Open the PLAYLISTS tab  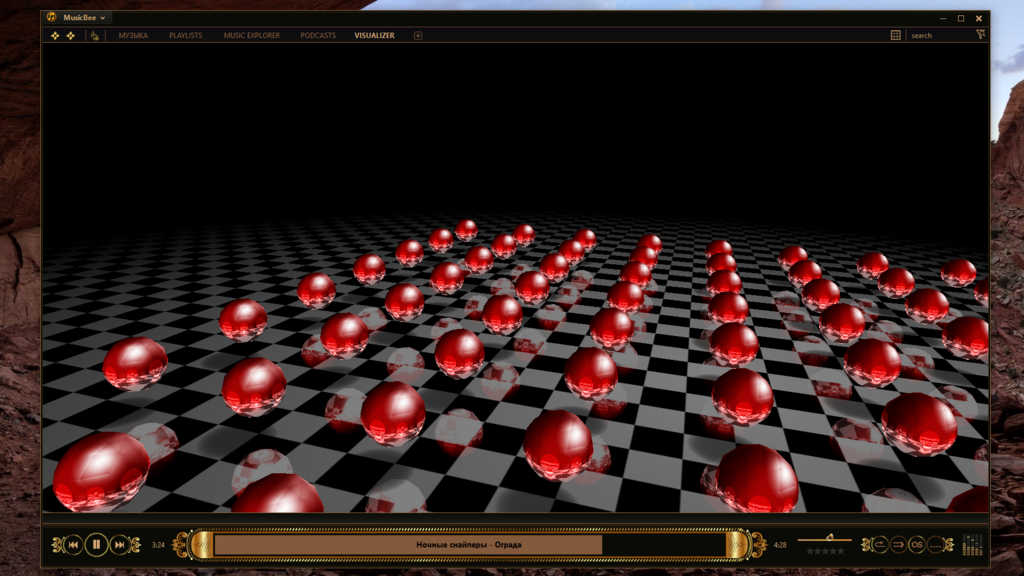[185, 36]
